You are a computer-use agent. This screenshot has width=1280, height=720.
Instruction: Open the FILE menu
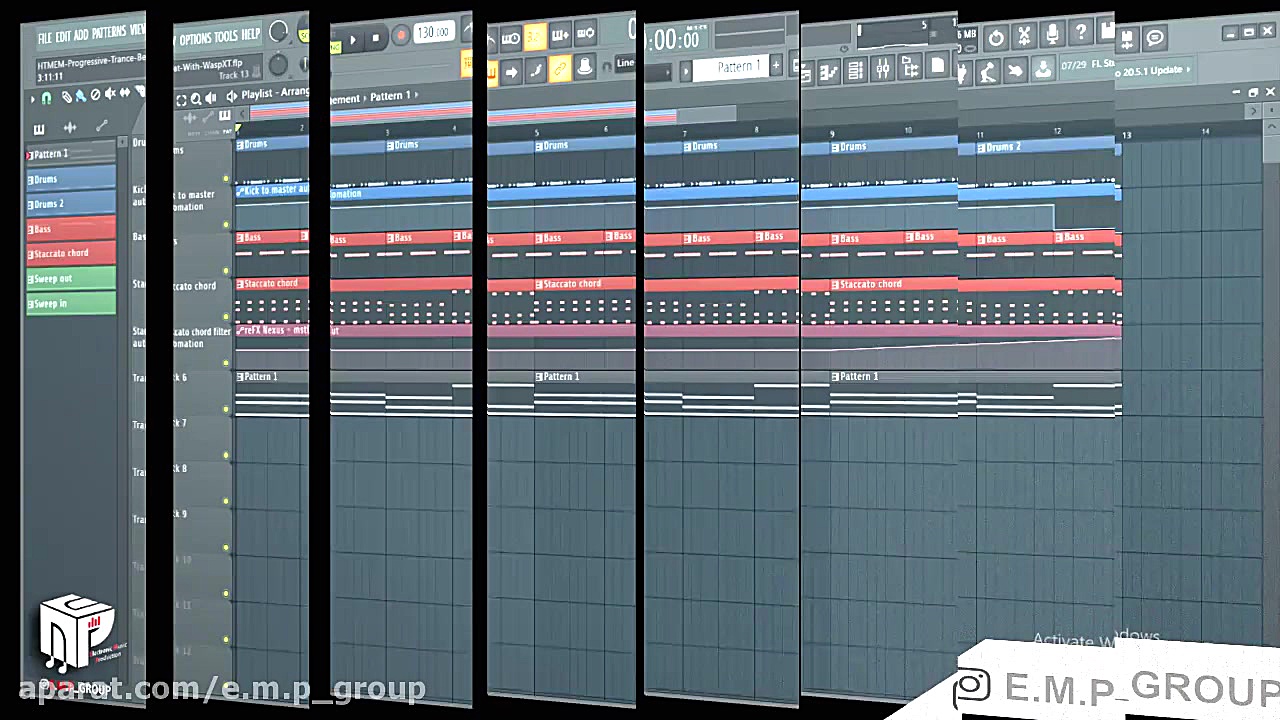(45, 38)
